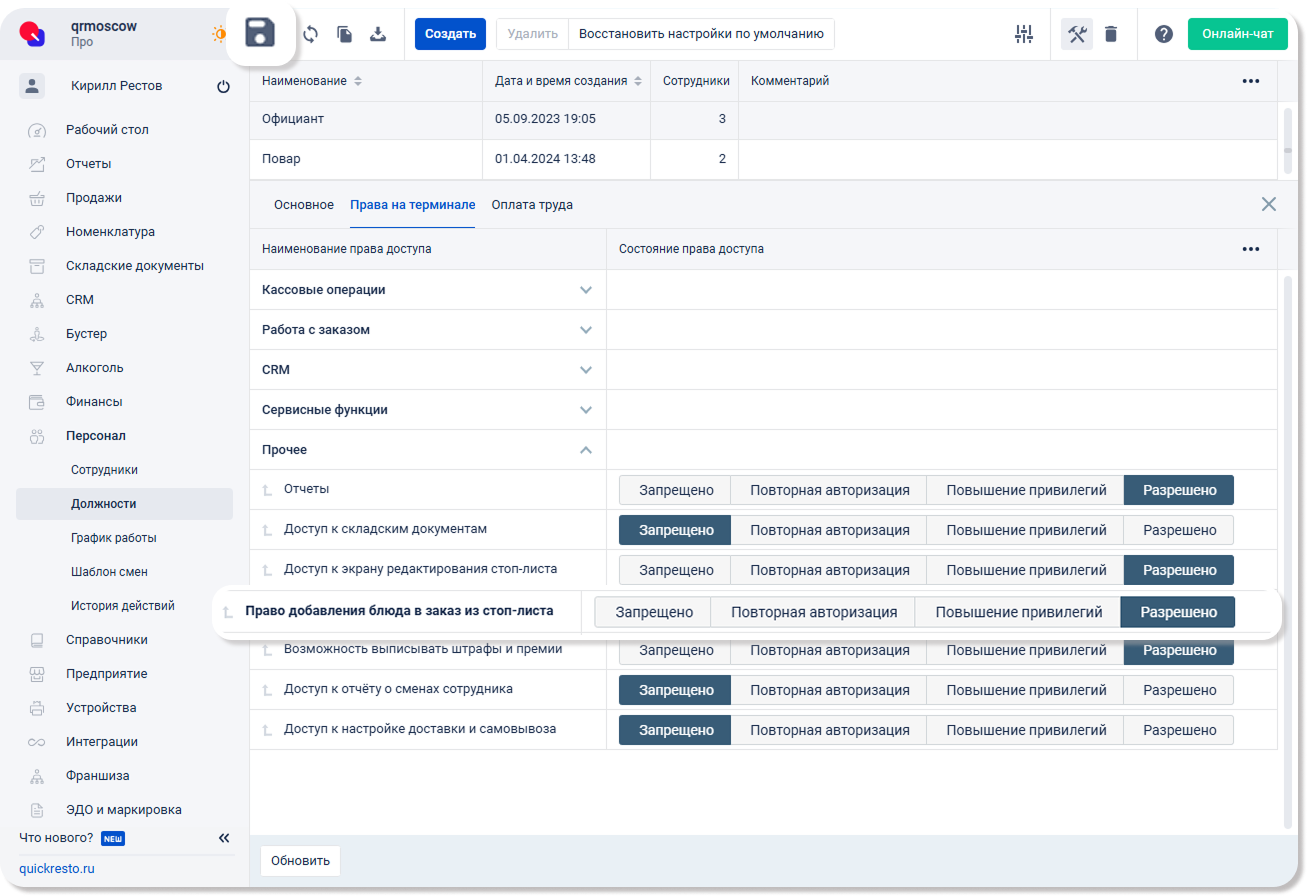1307x896 pixels.
Task: Click the refresh arrows icon in top toolbar
Action: coord(311,34)
